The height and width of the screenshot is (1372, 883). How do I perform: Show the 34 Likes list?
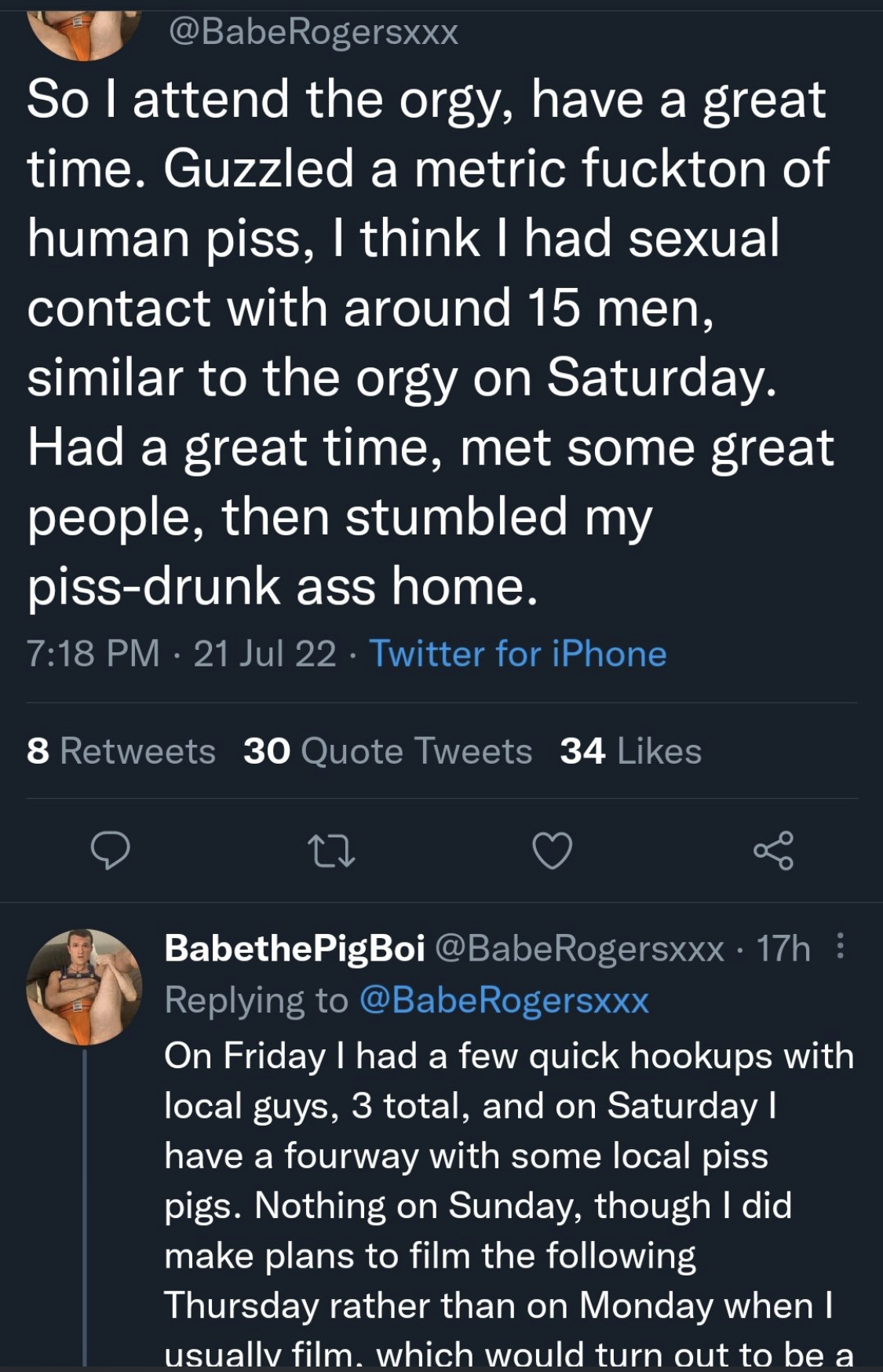point(631,751)
